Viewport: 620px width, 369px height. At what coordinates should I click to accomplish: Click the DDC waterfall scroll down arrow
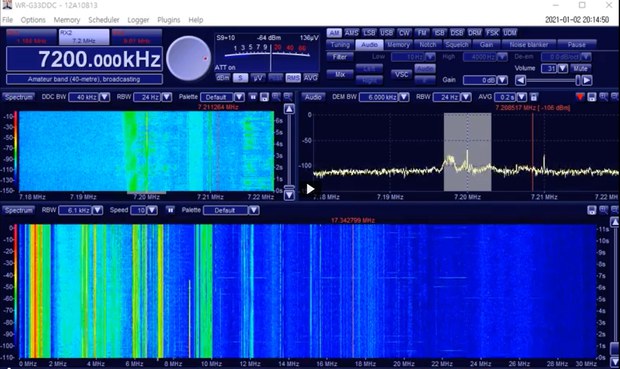[x=289, y=195]
